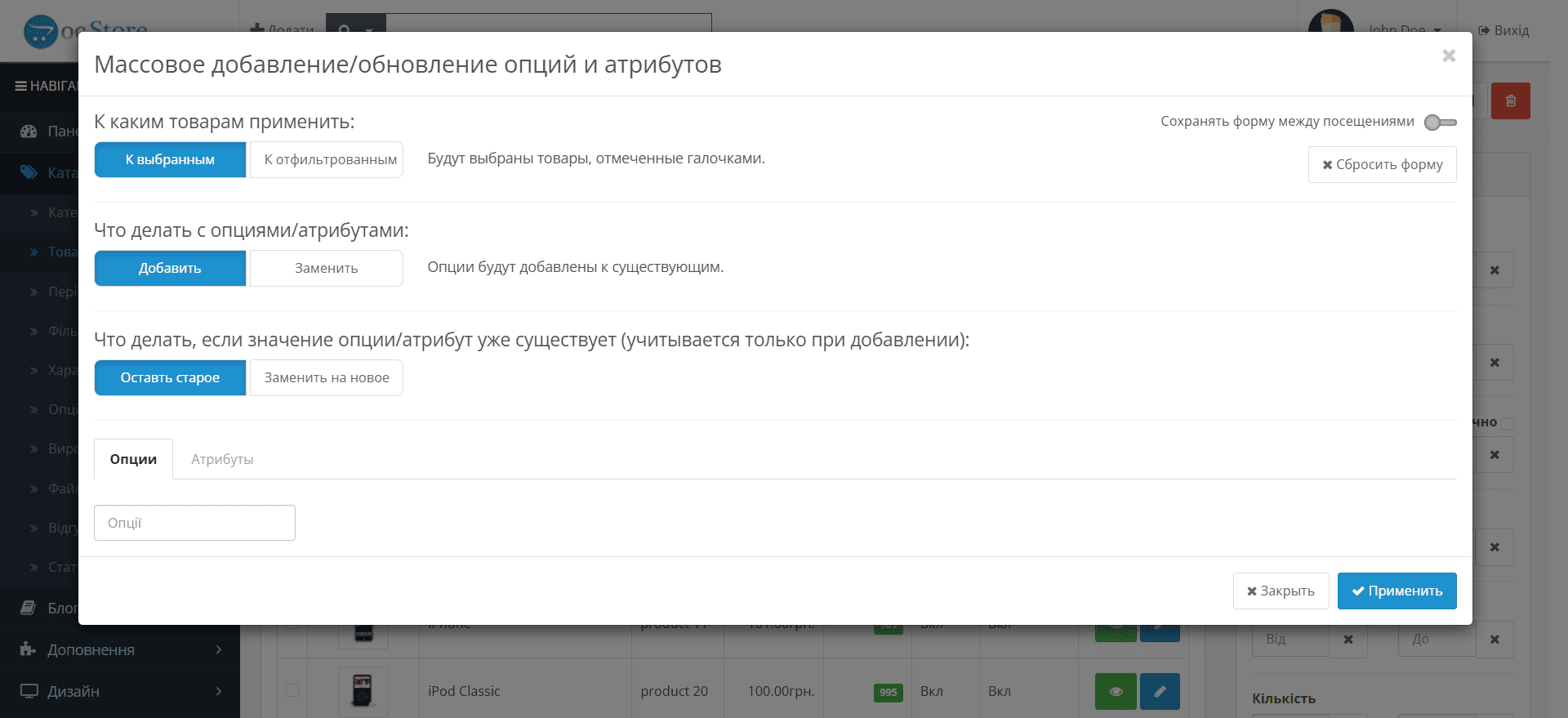Image resolution: width=1568 pixels, height=718 pixels.
Task: Click the Применить button
Action: (1396, 591)
